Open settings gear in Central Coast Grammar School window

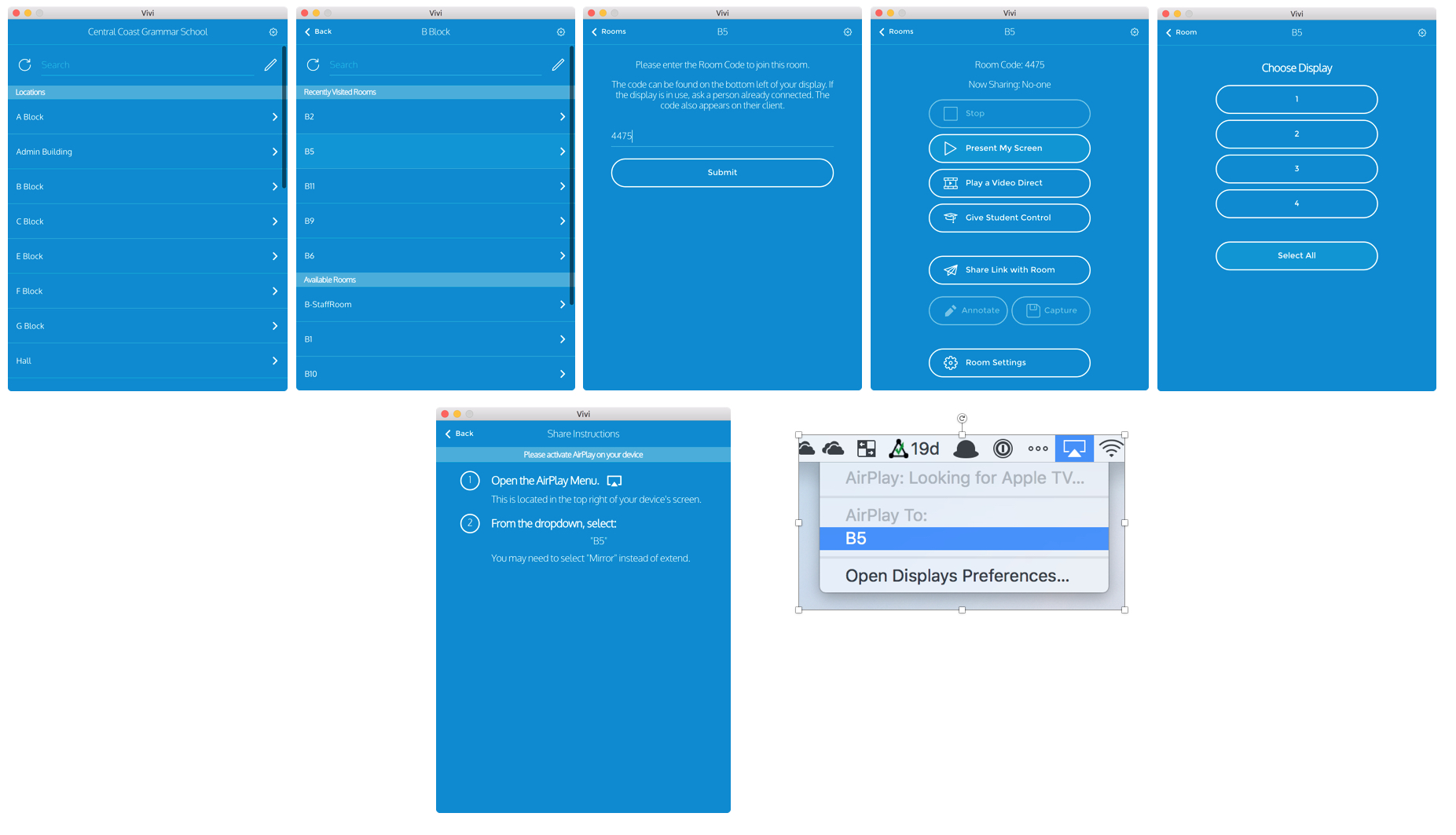pos(273,32)
